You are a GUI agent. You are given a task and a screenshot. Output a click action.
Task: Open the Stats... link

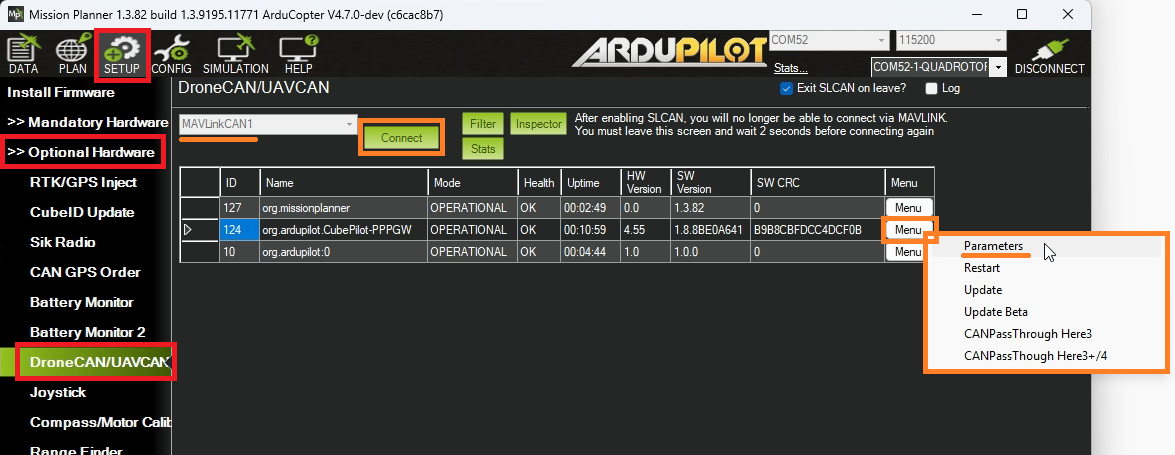(x=790, y=68)
